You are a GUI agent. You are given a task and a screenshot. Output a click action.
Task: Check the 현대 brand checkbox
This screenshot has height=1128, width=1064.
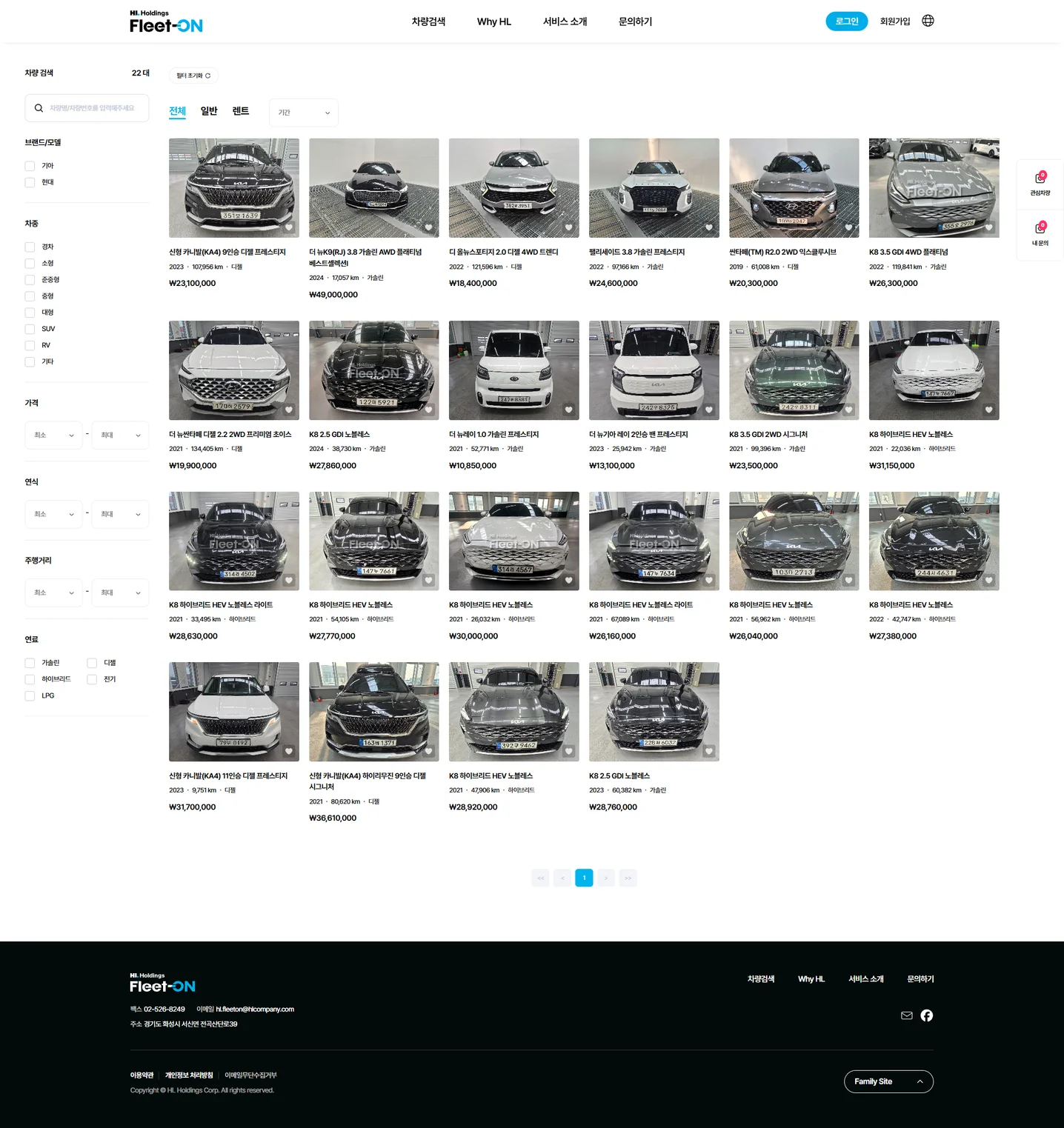click(x=30, y=182)
